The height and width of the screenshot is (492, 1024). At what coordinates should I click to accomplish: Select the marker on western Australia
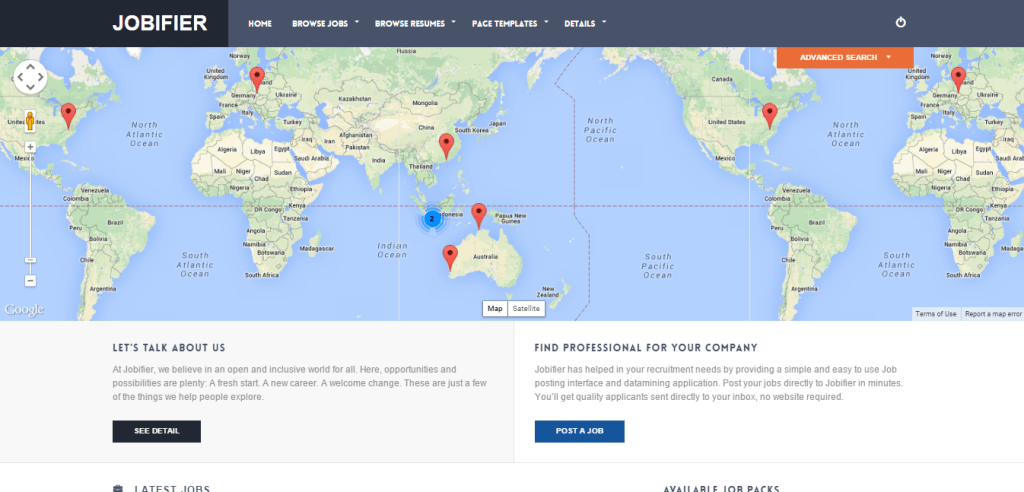(450, 257)
